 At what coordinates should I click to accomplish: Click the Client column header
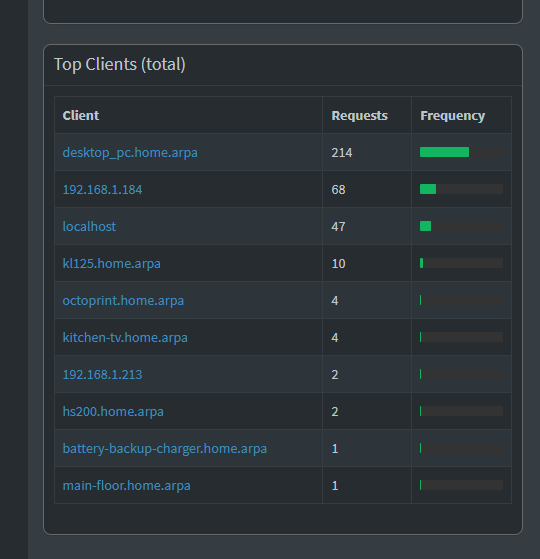(81, 116)
